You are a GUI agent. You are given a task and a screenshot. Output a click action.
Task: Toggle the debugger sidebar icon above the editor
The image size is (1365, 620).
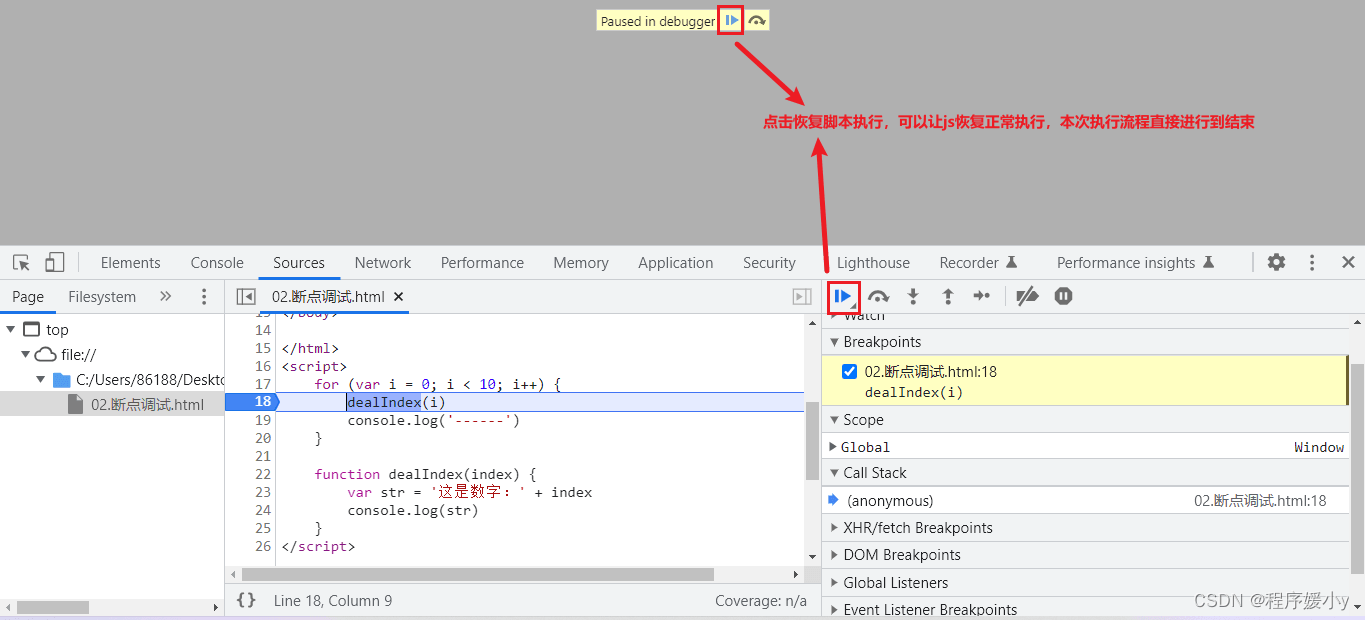point(802,297)
